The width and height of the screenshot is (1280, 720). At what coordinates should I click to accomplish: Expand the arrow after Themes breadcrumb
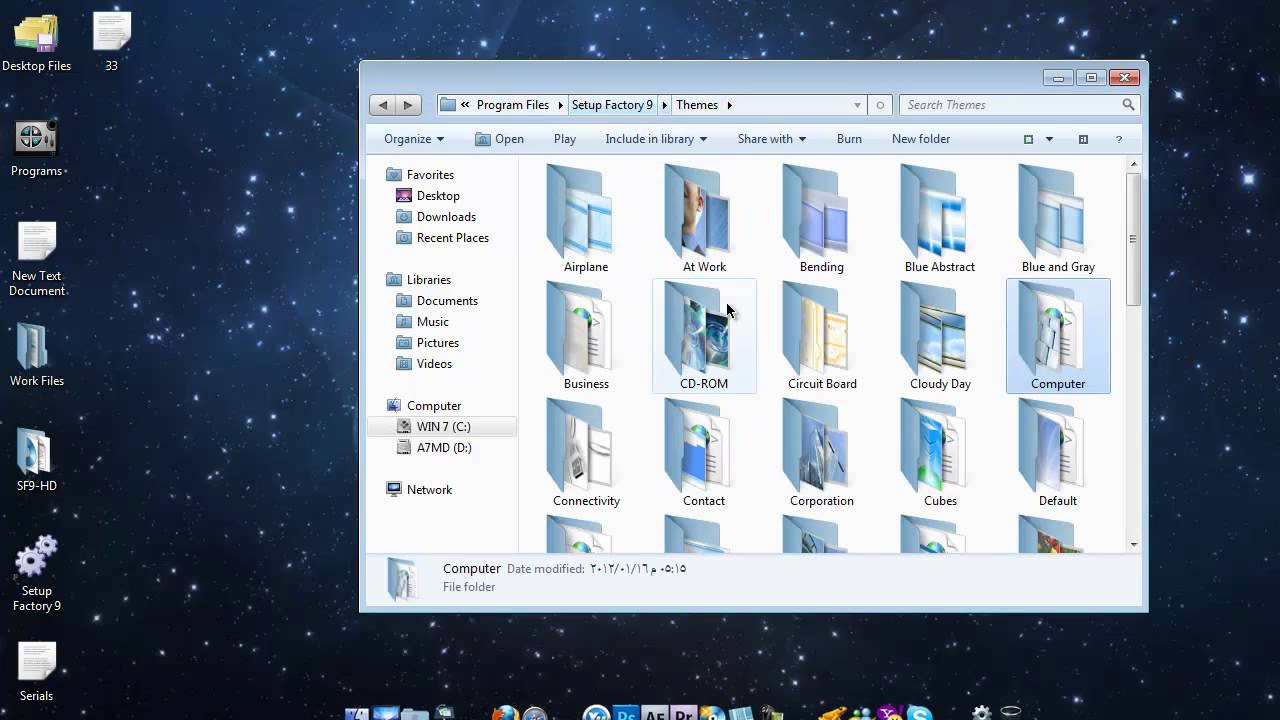point(730,105)
